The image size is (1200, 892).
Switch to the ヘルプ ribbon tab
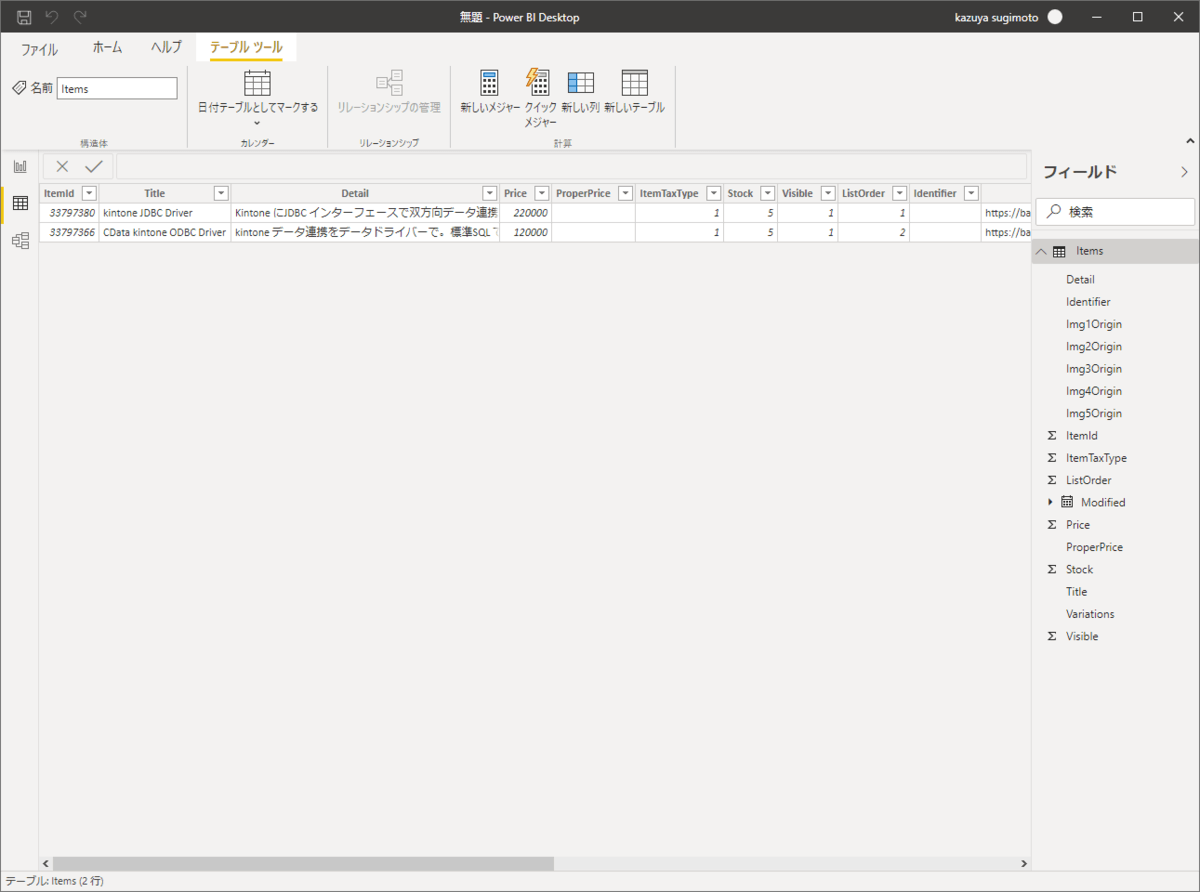[x=166, y=47]
